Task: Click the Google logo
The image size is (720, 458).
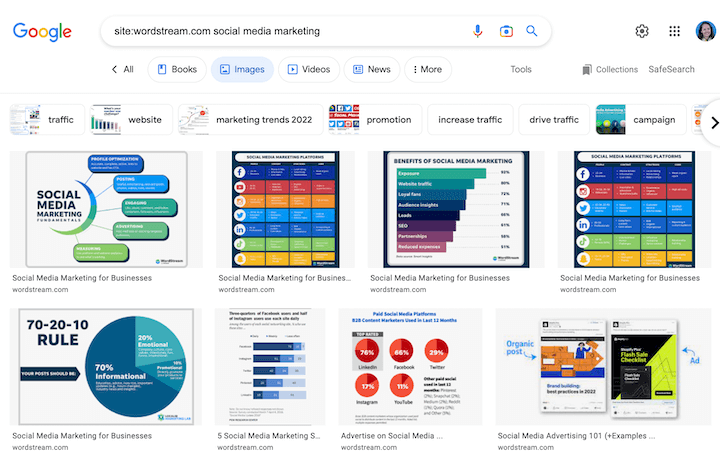Action: [x=42, y=32]
